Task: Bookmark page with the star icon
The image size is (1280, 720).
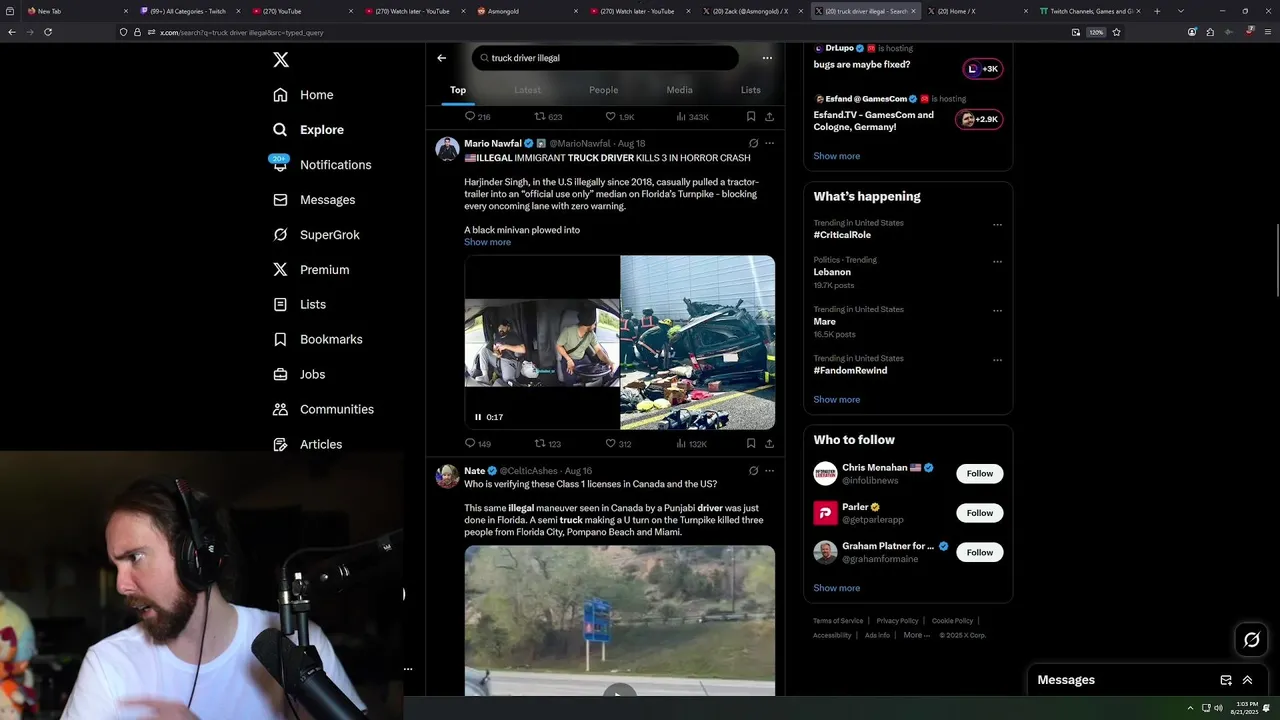Action: (x=1116, y=32)
